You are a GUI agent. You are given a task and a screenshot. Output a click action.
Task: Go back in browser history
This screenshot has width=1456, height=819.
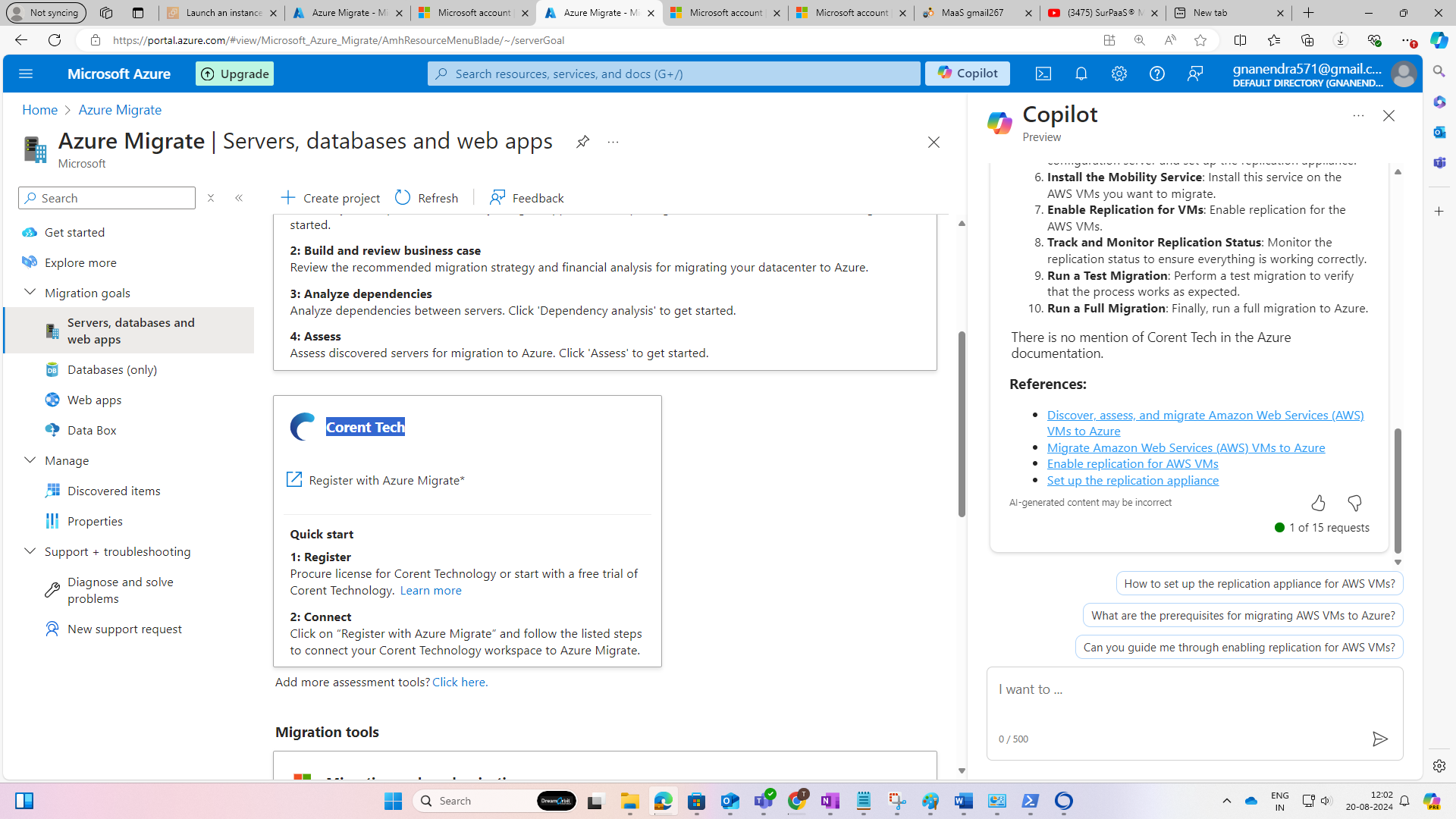(20, 40)
